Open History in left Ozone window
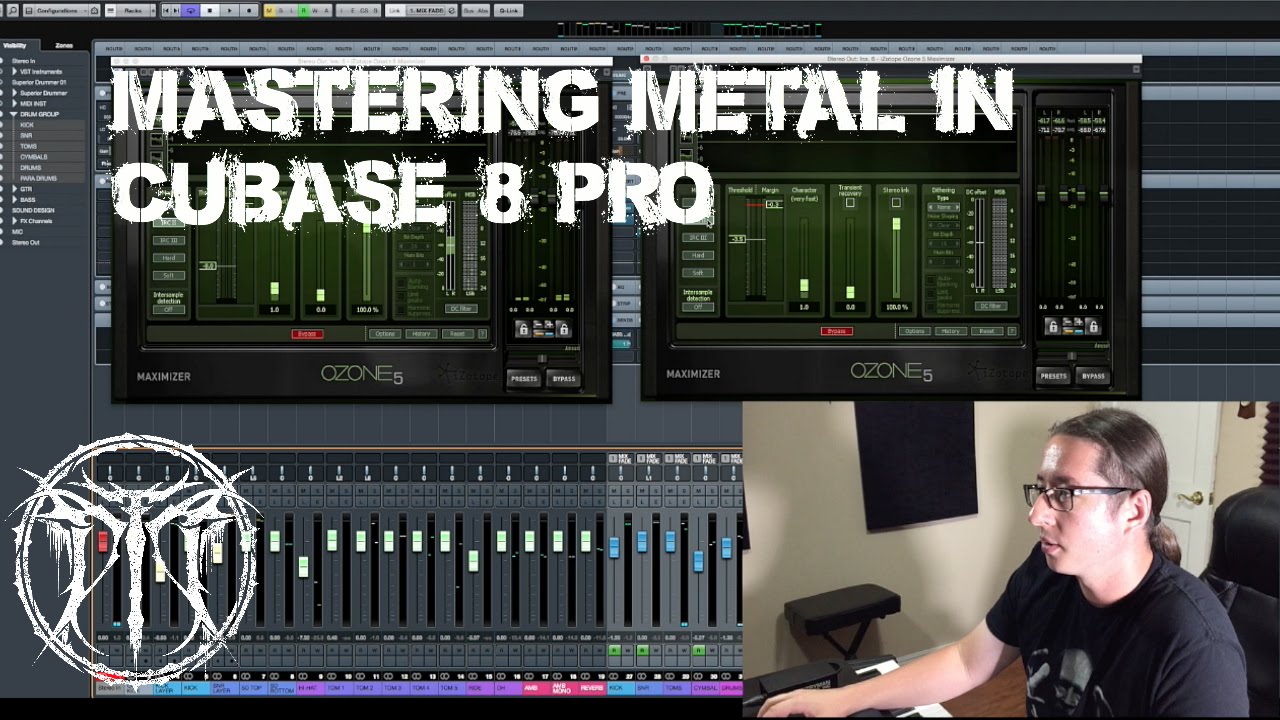Viewport: 1280px width, 720px height. coord(421,333)
